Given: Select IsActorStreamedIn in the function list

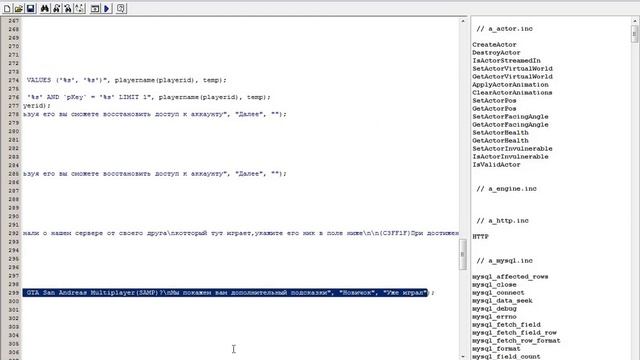Looking at the screenshot, I should (506, 60).
